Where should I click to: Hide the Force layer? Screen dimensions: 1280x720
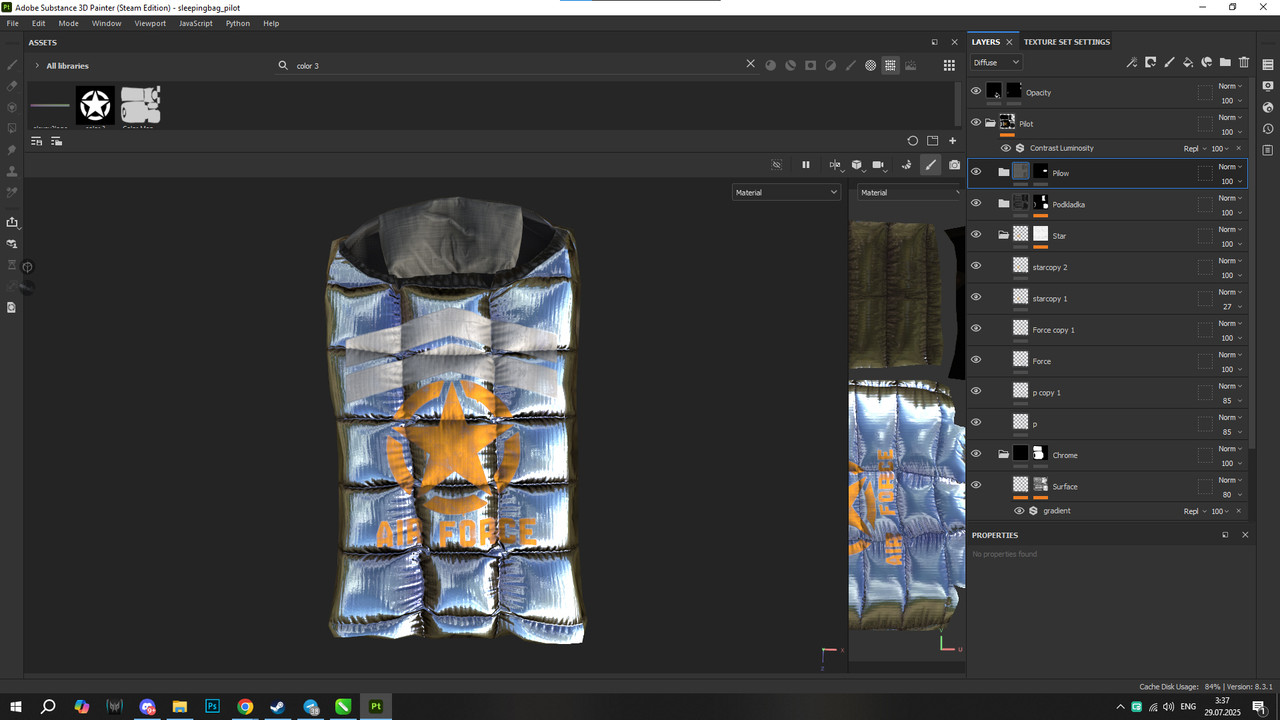click(976, 360)
